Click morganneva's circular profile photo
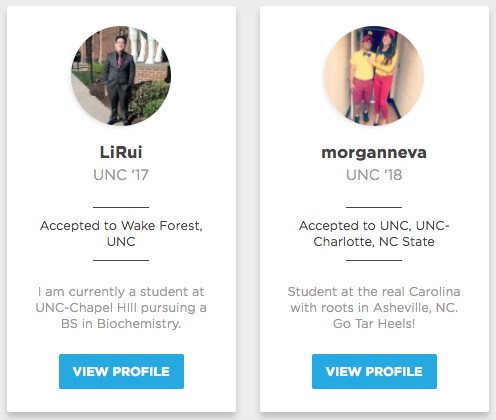This screenshot has height=420, width=496. tap(374, 76)
